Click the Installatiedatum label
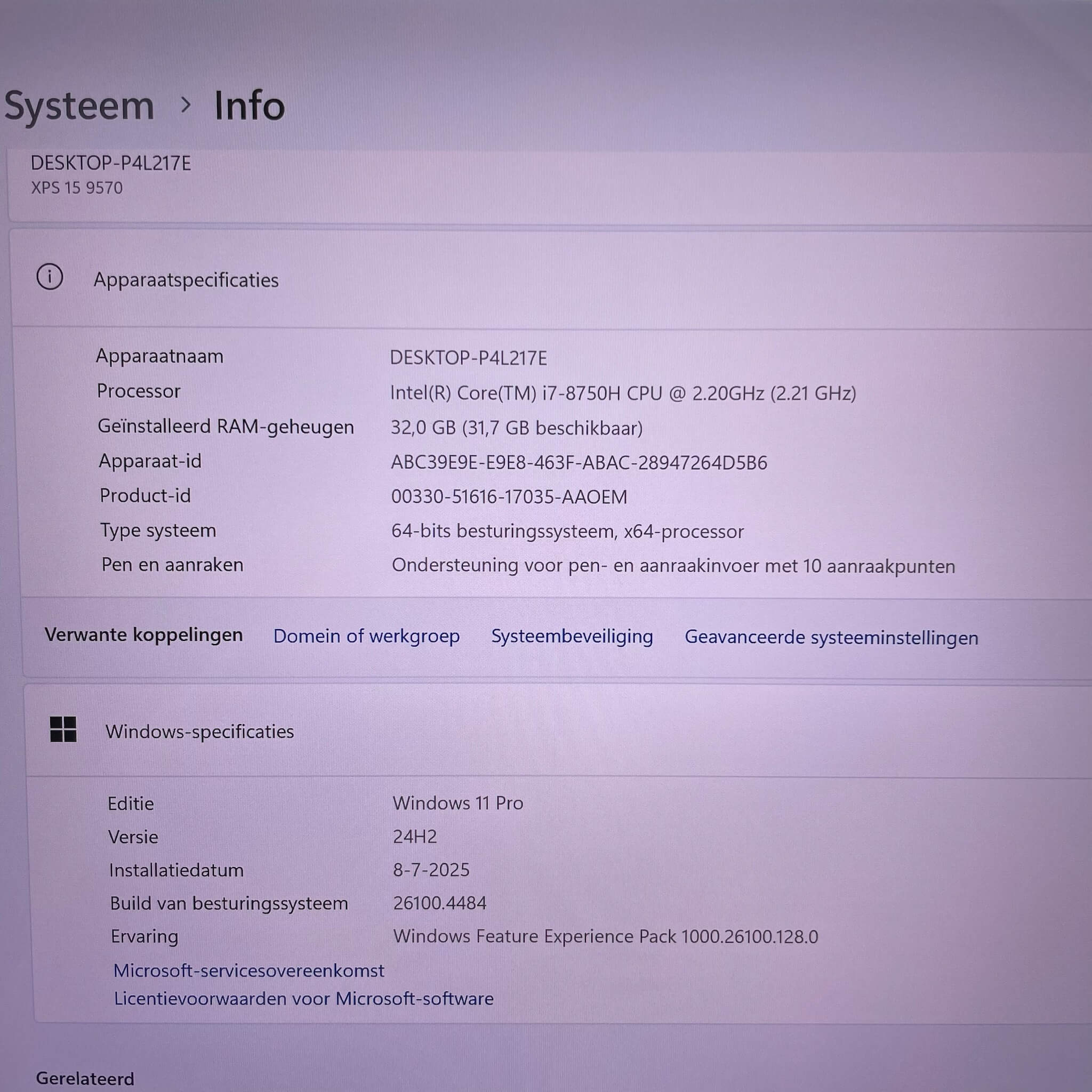Viewport: 1092px width, 1092px height. coord(176,870)
